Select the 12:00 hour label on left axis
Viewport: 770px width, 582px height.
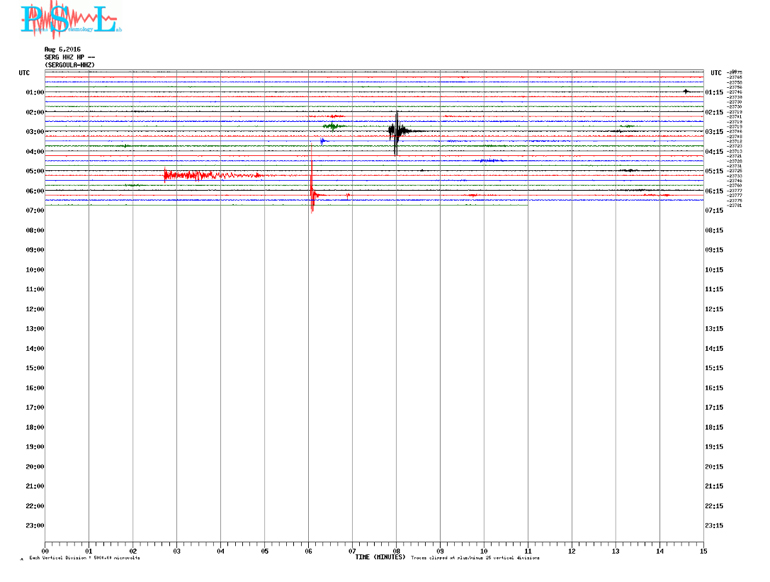(x=34, y=309)
